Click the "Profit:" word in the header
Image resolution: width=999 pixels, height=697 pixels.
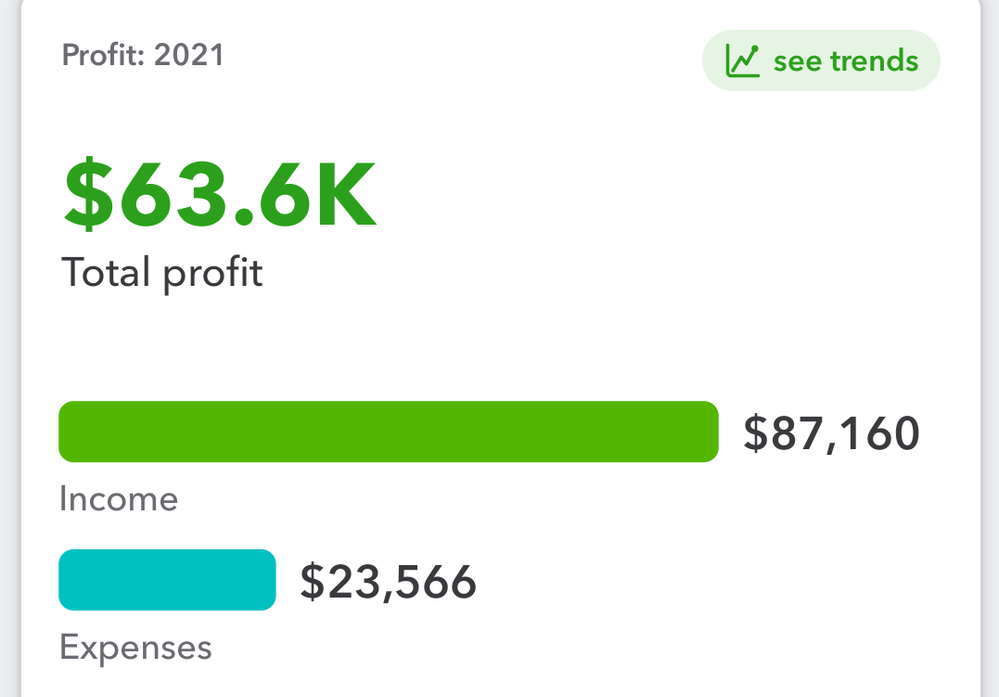[104, 54]
